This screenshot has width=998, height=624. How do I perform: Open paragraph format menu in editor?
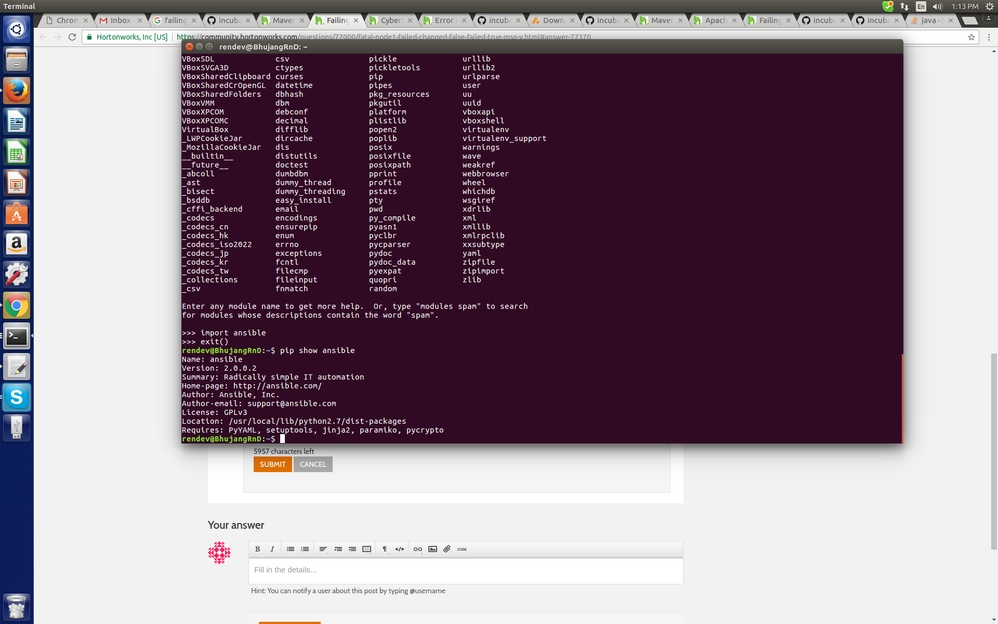coord(384,549)
